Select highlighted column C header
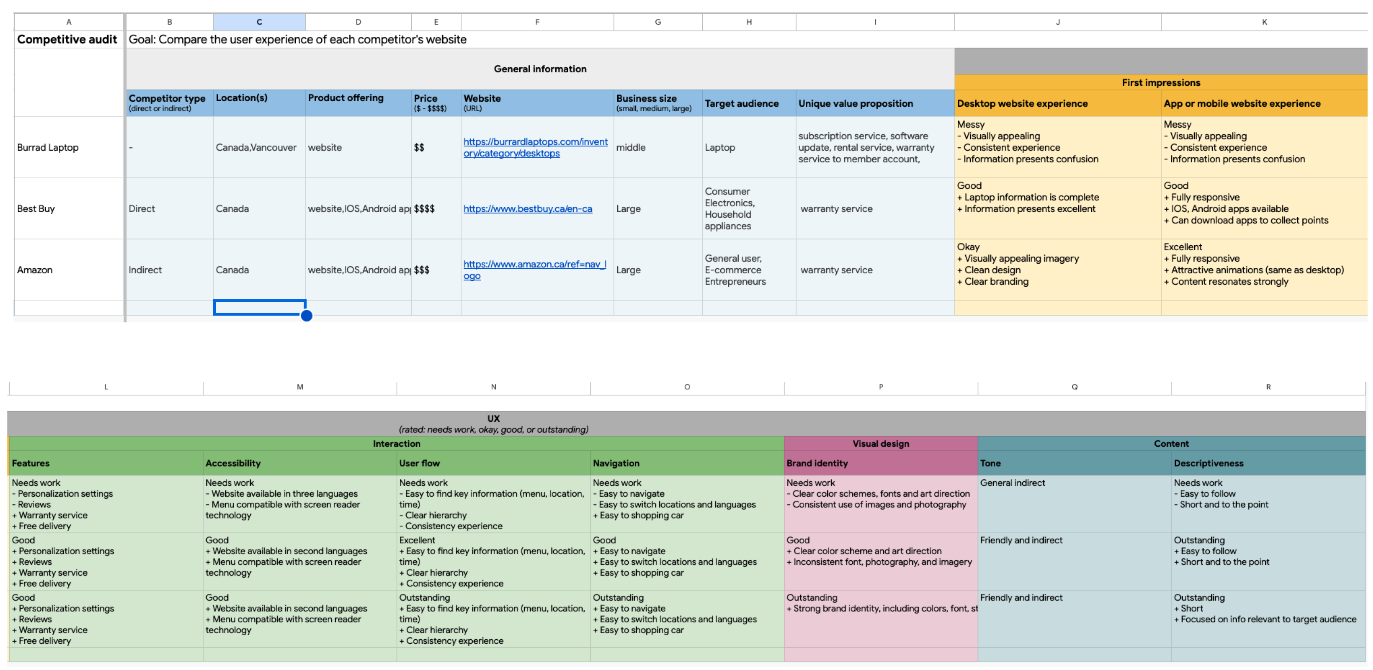This screenshot has height=670, width=1373. tap(259, 21)
